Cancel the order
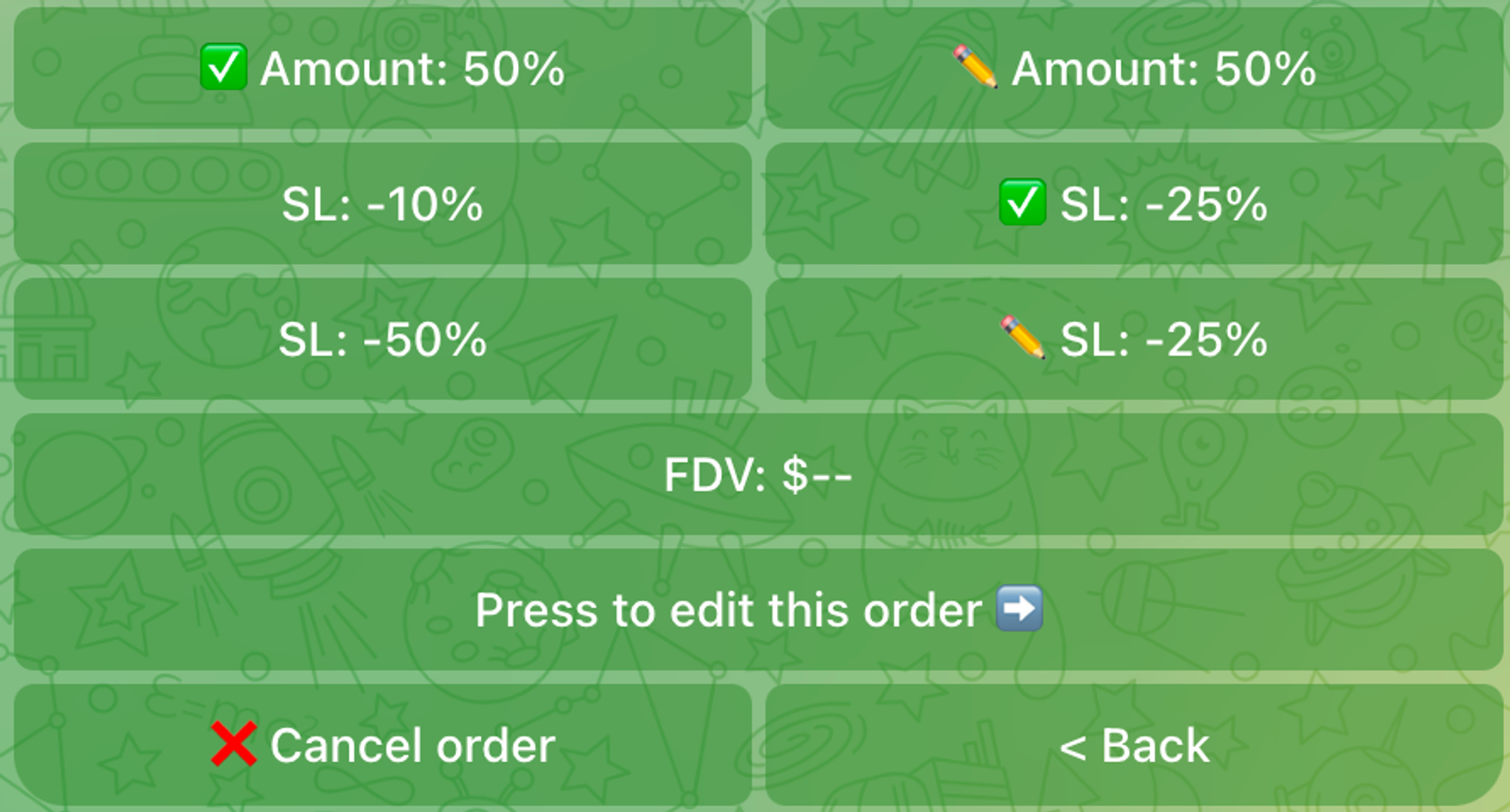The width and height of the screenshot is (1510, 812). pyautogui.click(x=382, y=745)
